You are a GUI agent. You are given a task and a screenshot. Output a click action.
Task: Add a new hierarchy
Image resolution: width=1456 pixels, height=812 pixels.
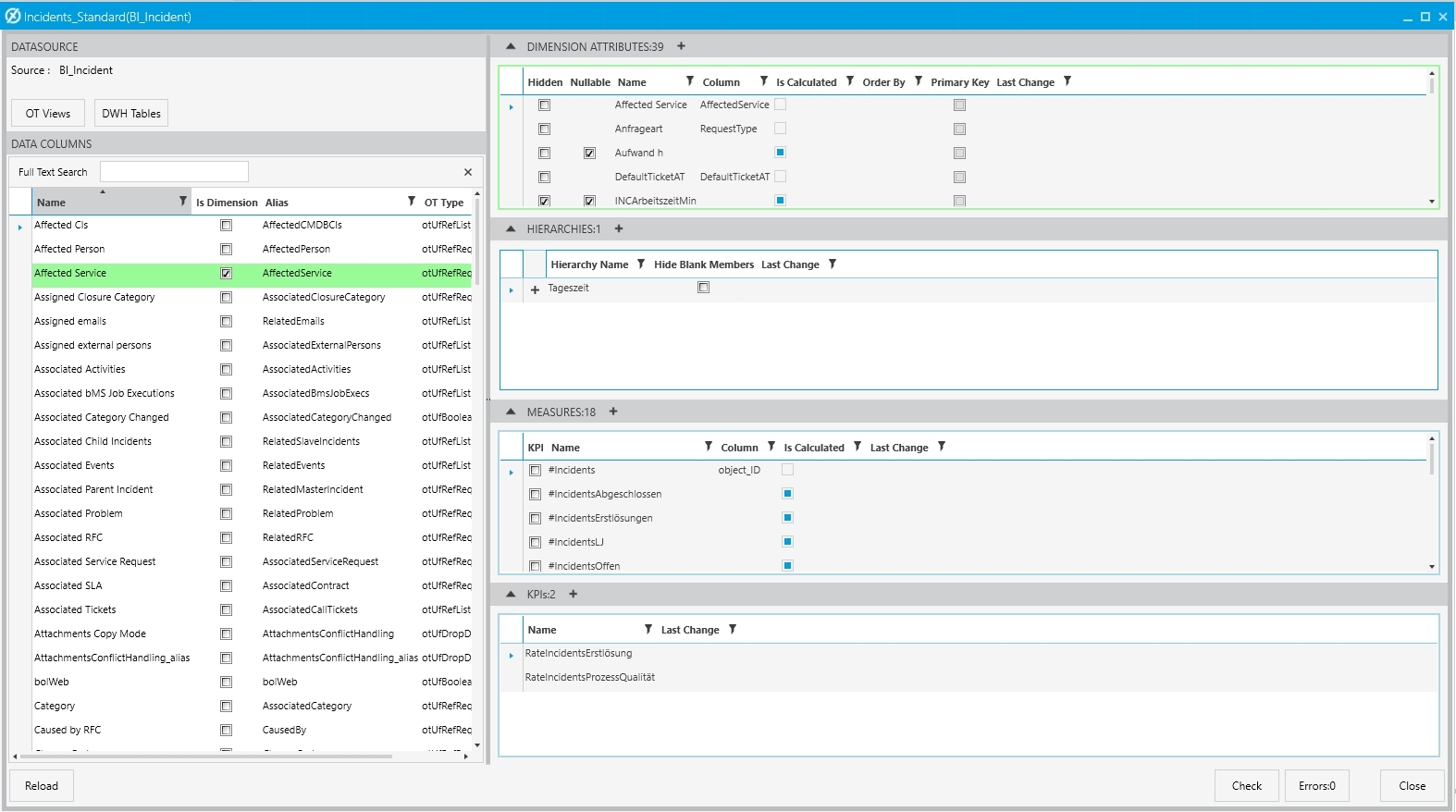(619, 228)
